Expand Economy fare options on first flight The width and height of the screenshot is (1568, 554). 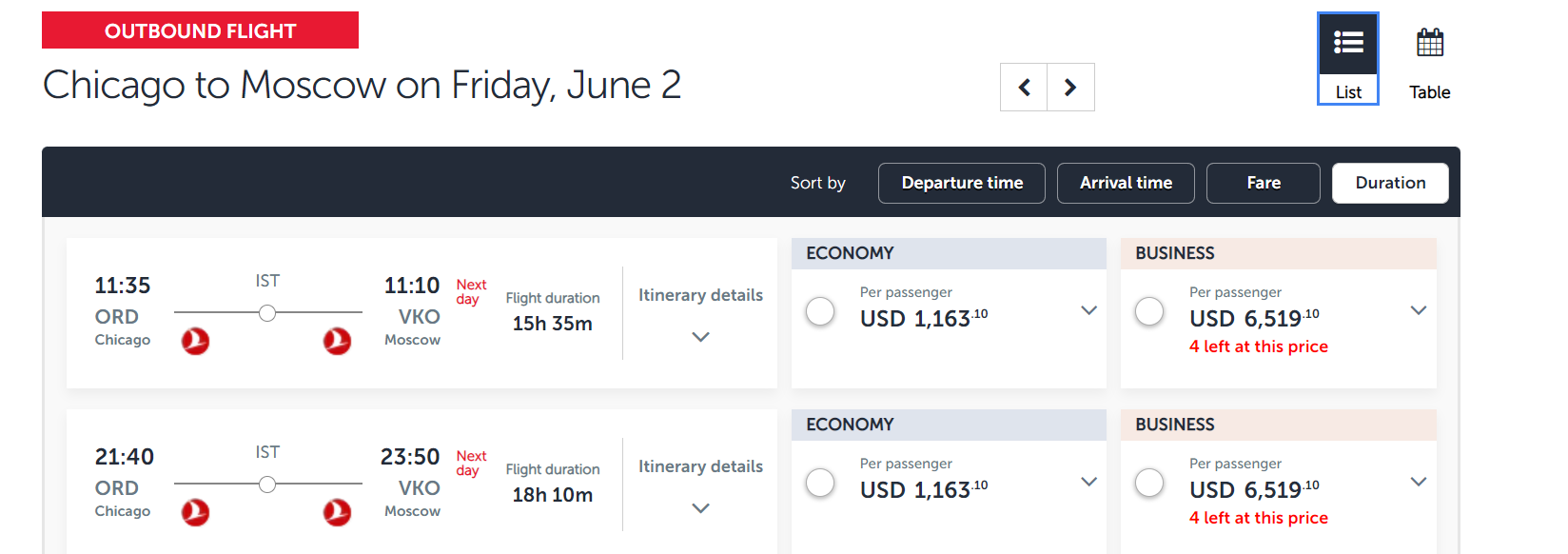click(1089, 310)
